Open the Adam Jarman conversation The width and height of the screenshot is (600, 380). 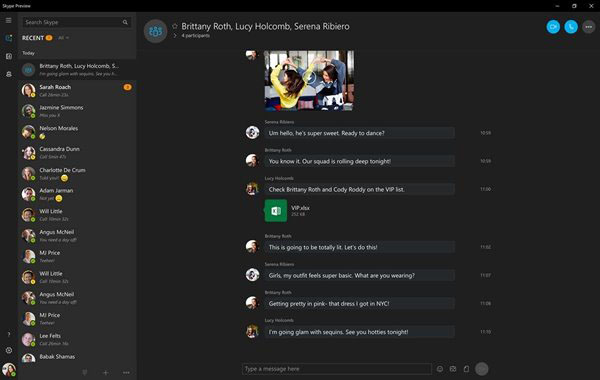tap(77, 194)
